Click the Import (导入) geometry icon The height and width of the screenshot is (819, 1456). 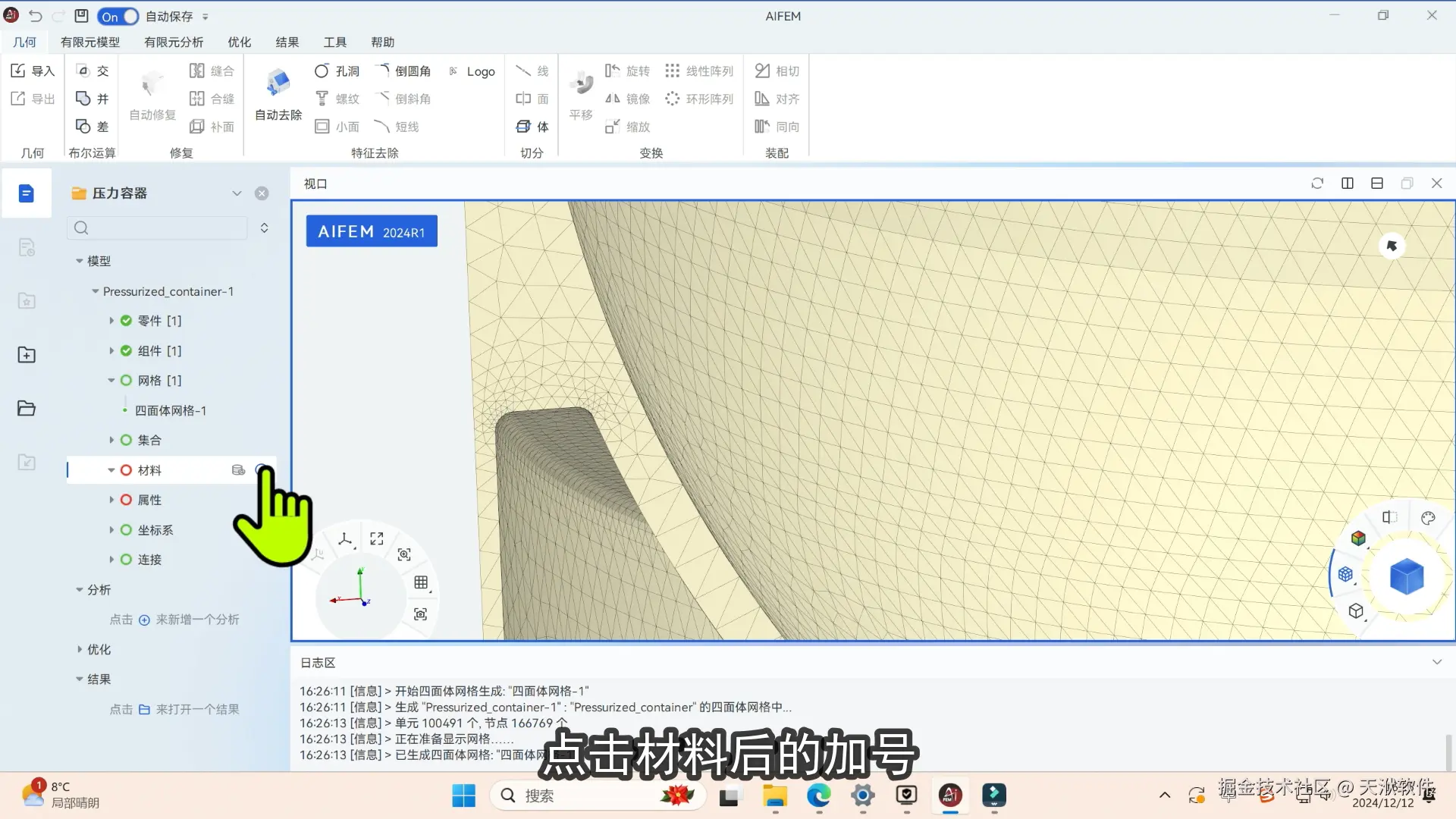click(19, 71)
